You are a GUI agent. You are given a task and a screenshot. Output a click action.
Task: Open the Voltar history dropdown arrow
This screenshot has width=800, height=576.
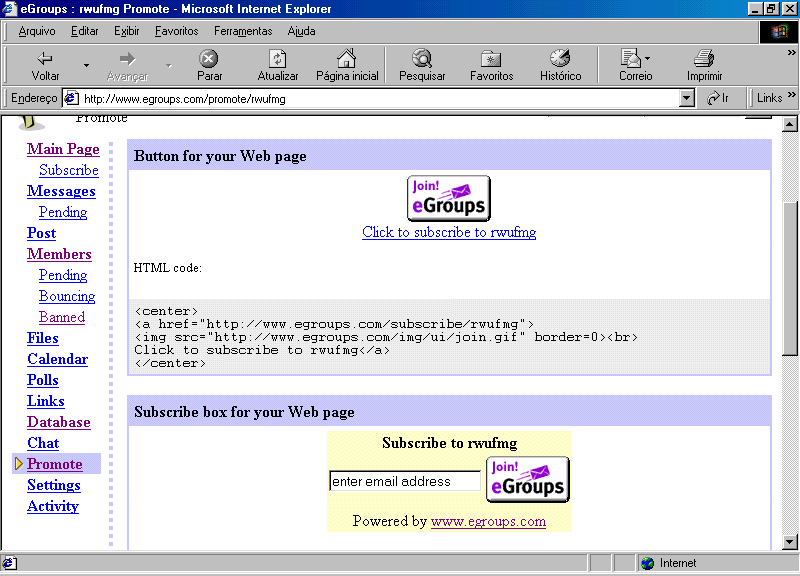point(86,65)
